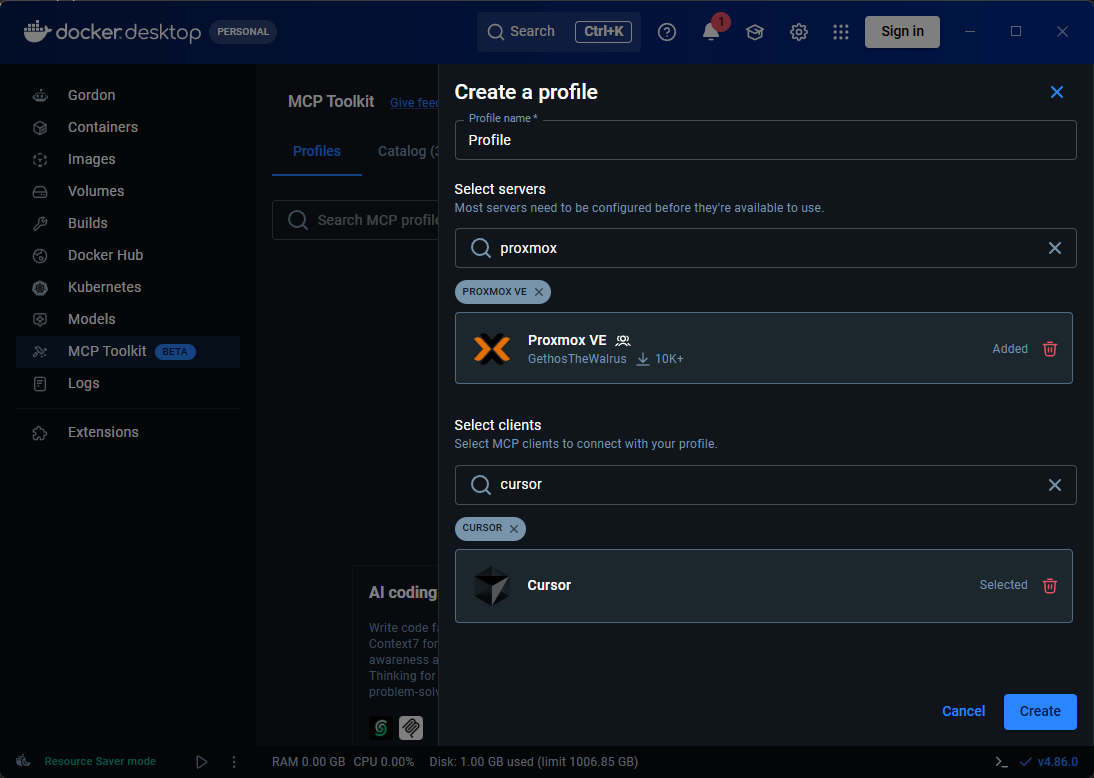The width and height of the screenshot is (1094, 778).
Task: Click the Disk usage status text
Action: [534, 762]
